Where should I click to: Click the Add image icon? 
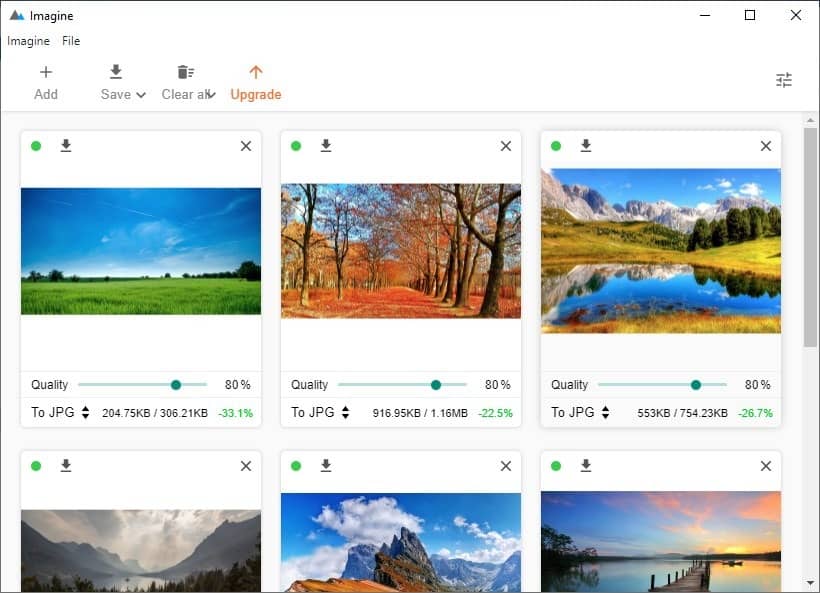coord(46,71)
